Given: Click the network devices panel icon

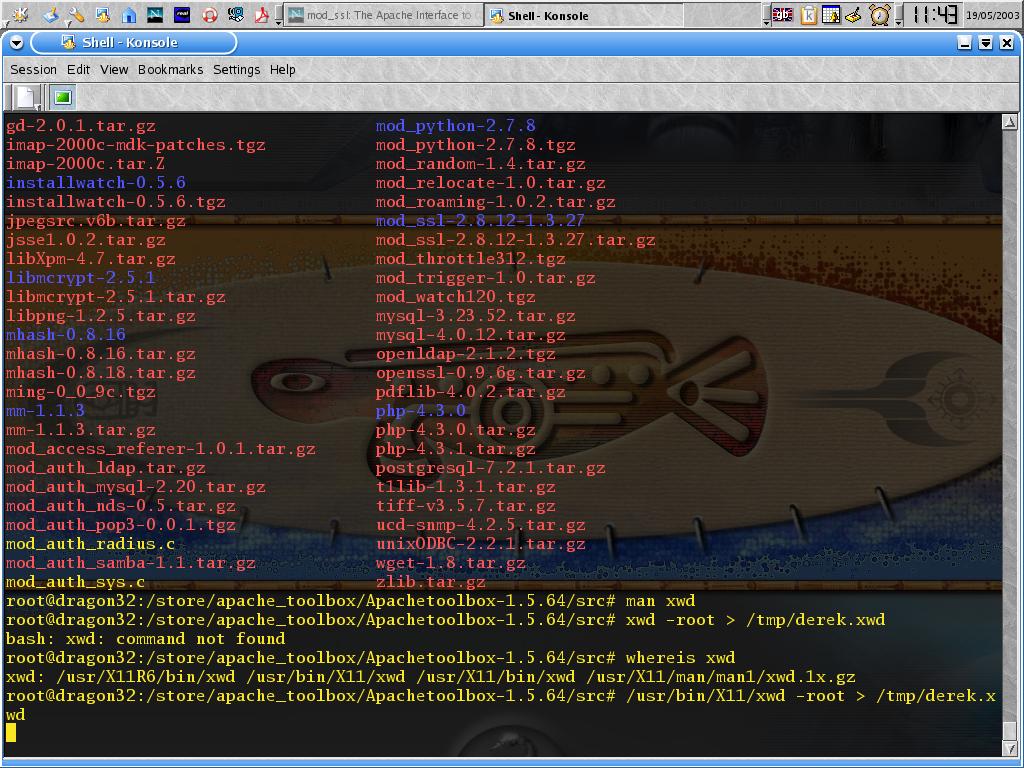Looking at the screenshot, I should click(236, 14).
